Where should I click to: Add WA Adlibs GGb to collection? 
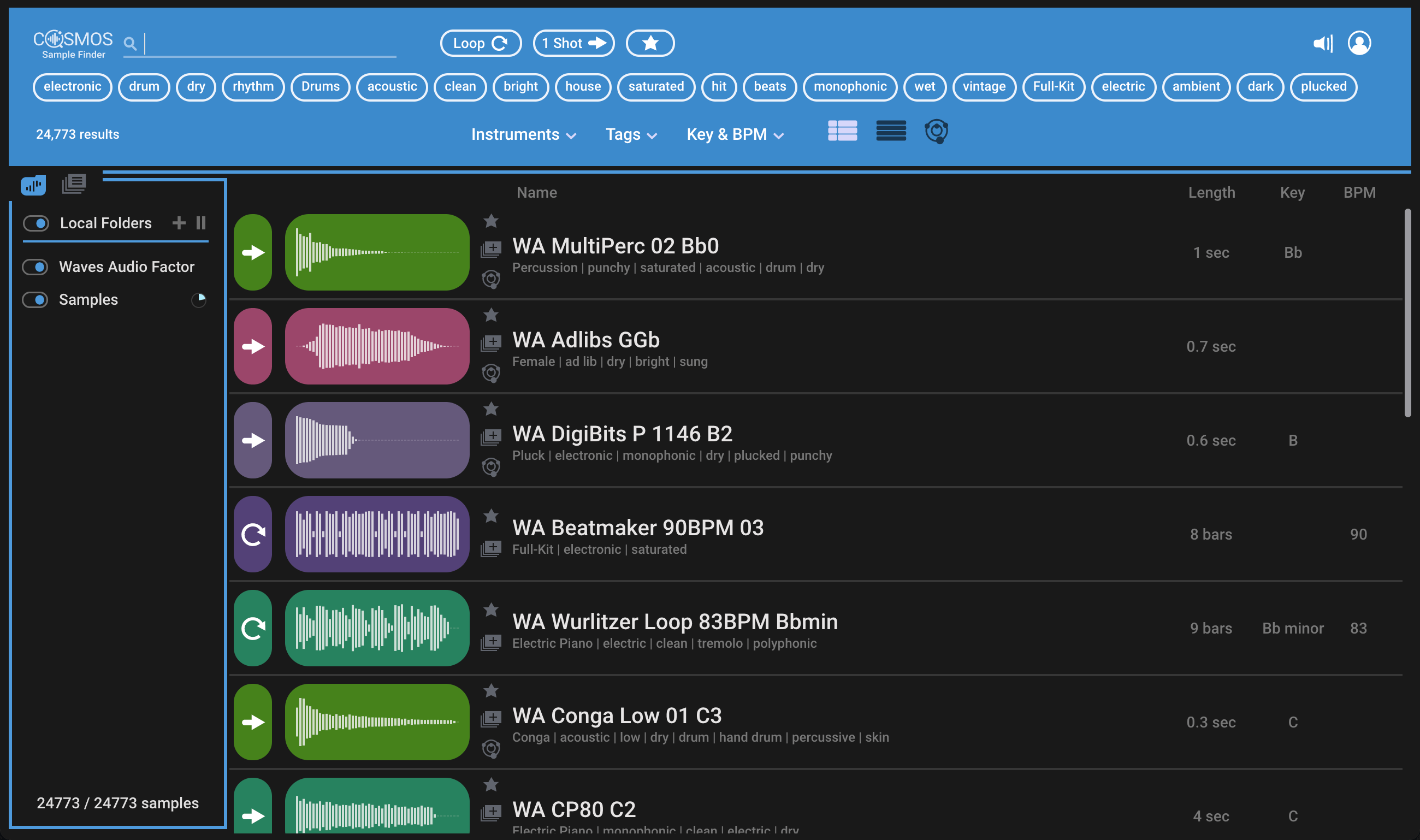(490, 342)
